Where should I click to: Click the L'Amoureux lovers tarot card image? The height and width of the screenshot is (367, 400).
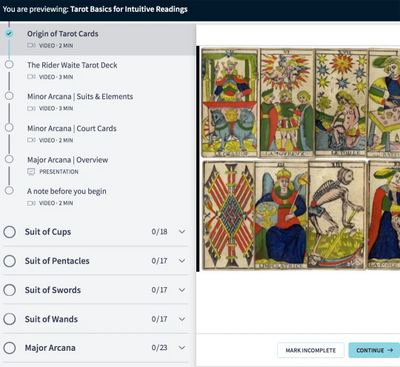(287, 103)
